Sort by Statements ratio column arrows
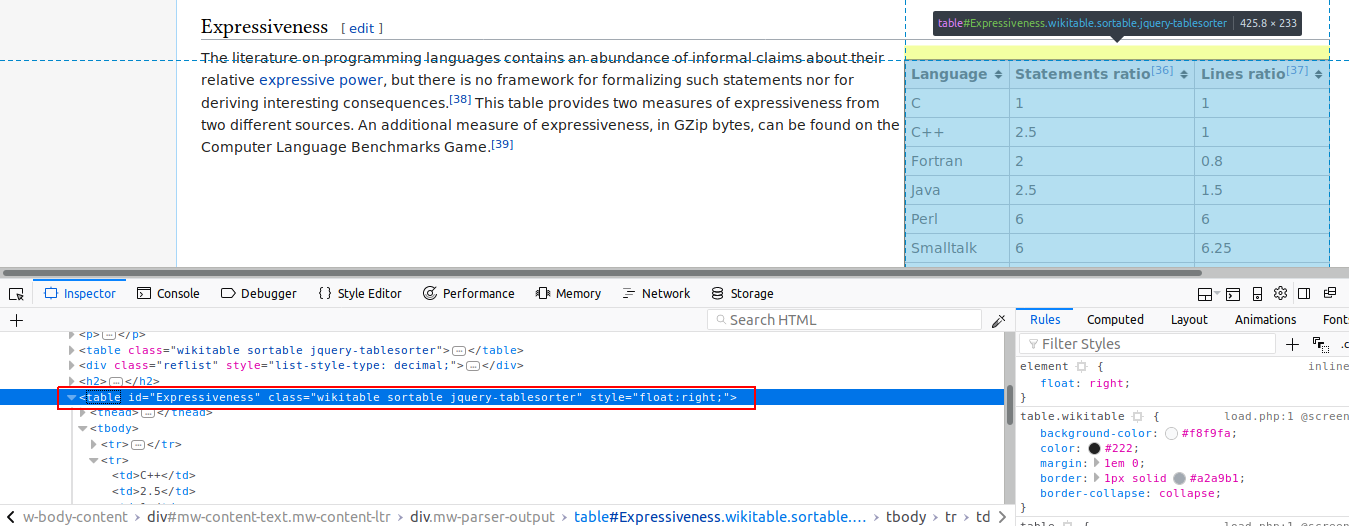This screenshot has width=1349, height=526. [1184, 74]
